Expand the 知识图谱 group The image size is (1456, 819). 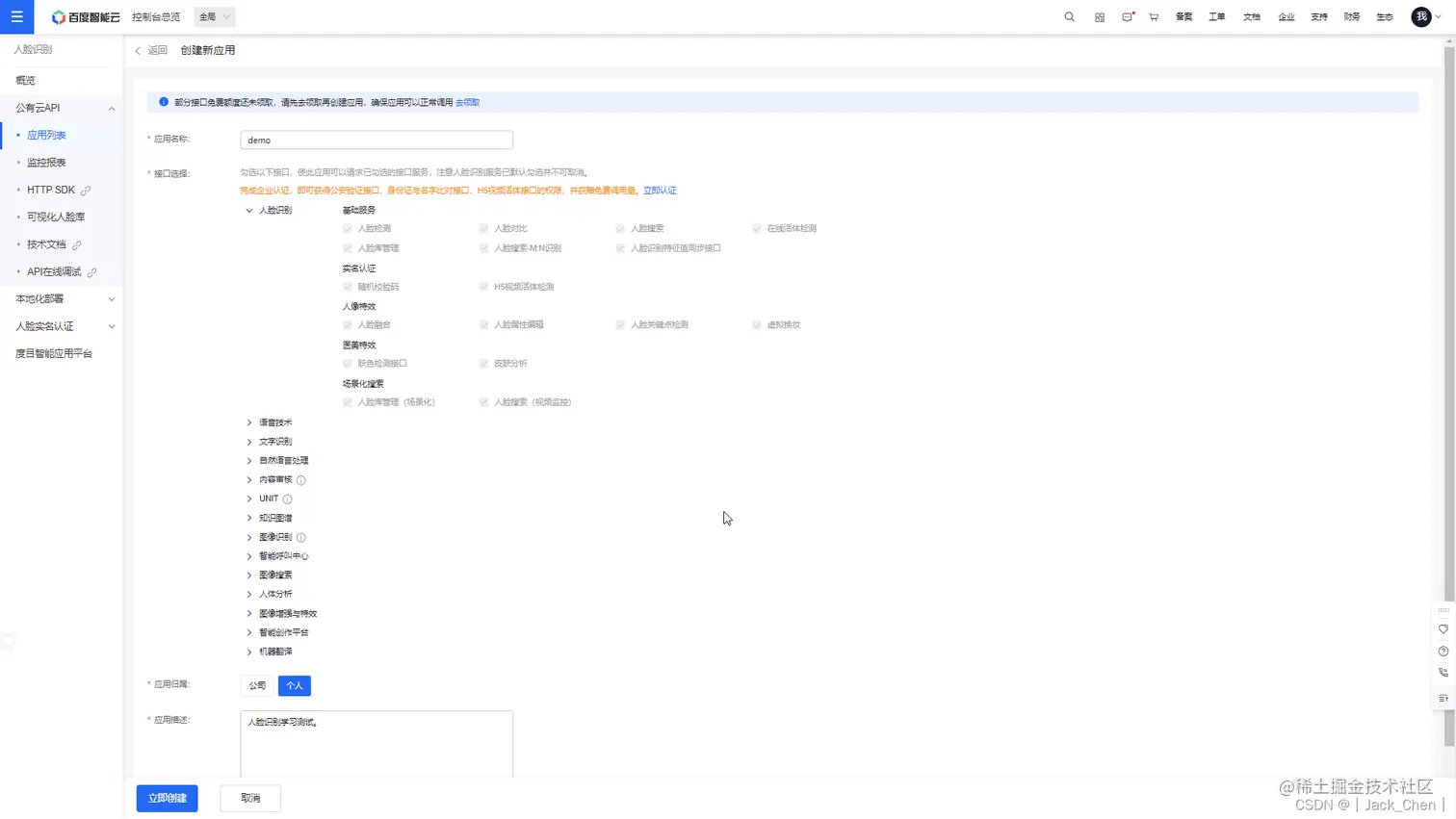tap(249, 519)
